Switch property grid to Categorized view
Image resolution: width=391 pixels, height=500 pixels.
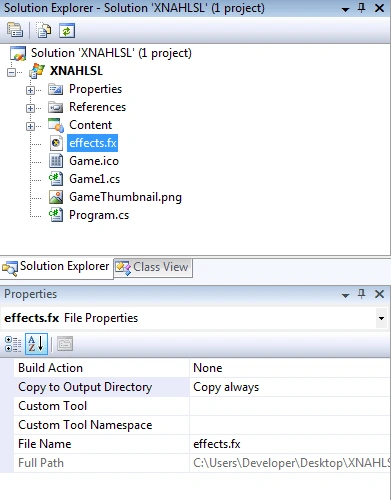13,344
